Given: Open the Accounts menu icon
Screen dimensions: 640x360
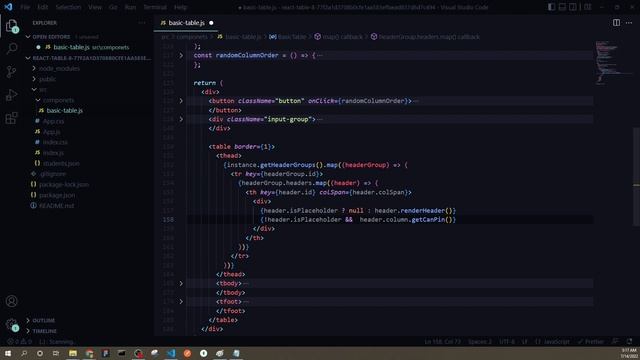Looking at the screenshot, I should [x=11, y=301].
